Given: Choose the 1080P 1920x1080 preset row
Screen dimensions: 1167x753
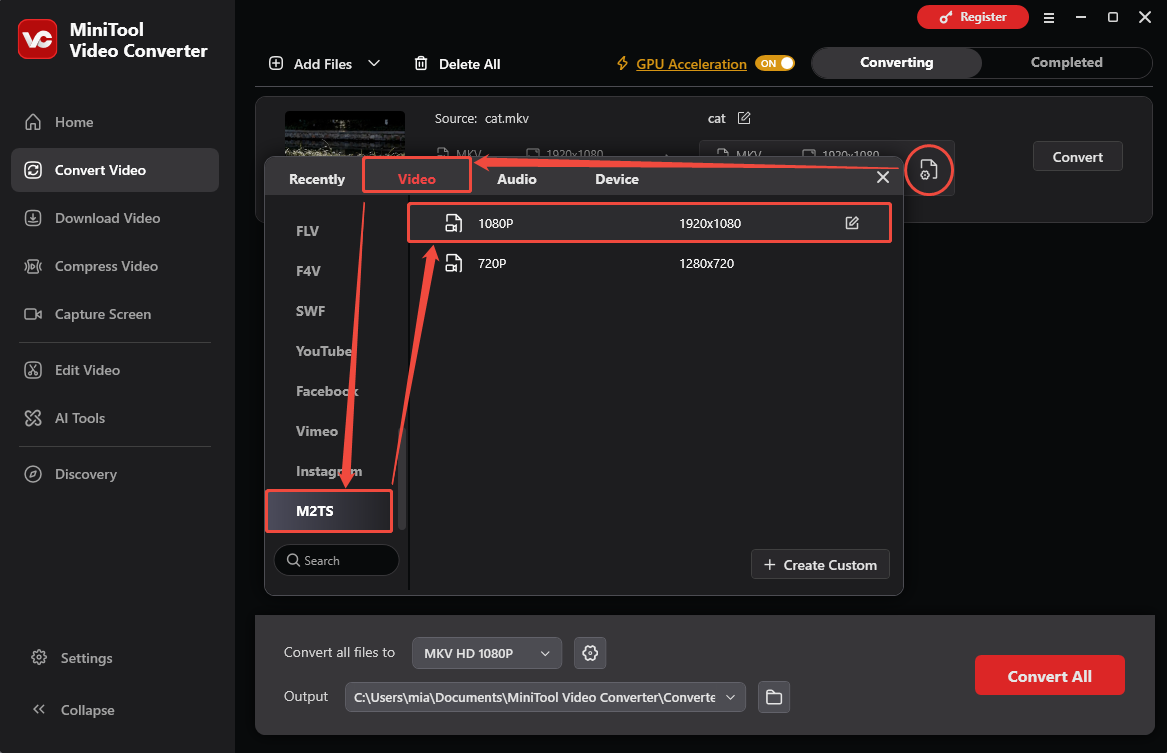Looking at the screenshot, I should pos(649,223).
